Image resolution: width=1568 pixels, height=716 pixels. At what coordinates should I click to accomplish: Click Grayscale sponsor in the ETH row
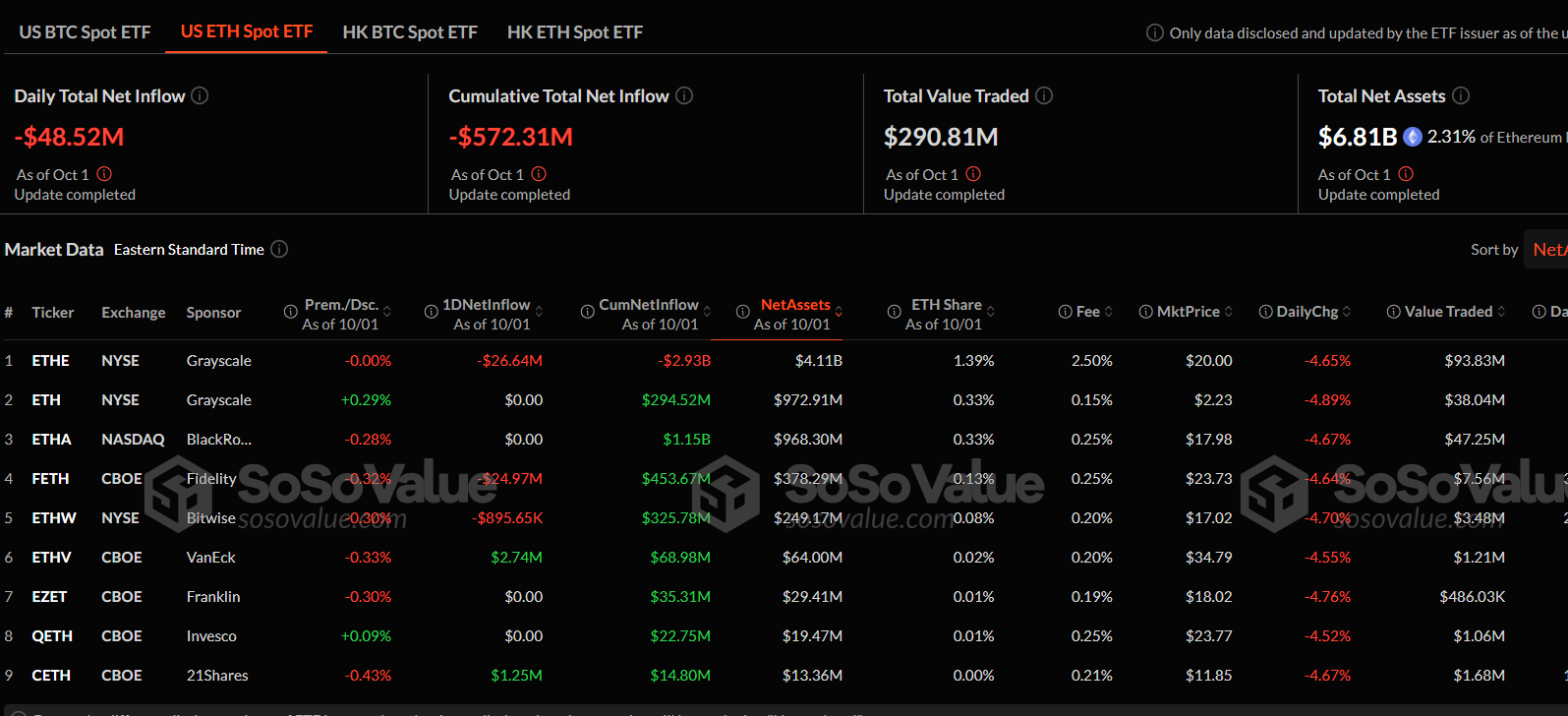tap(219, 400)
